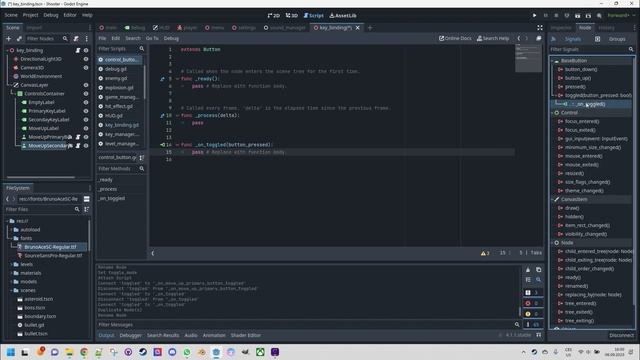Screen dimensions: 640x360
Task: Click the copy output selection icon
Action: pos(538,270)
